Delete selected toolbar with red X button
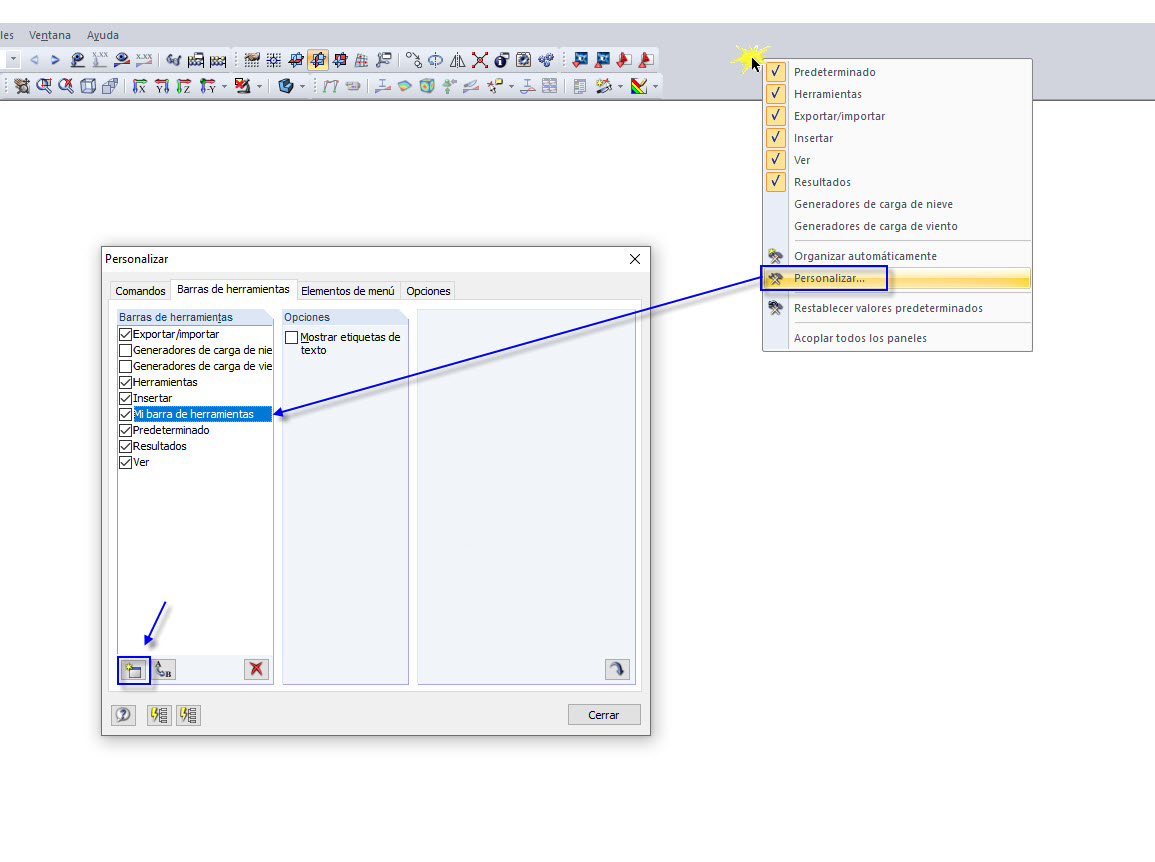The height and width of the screenshot is (862, 1155). (256, 669)
